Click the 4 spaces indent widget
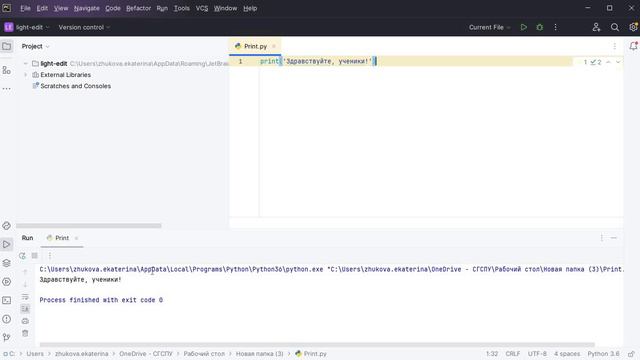 tap(567, 354)
